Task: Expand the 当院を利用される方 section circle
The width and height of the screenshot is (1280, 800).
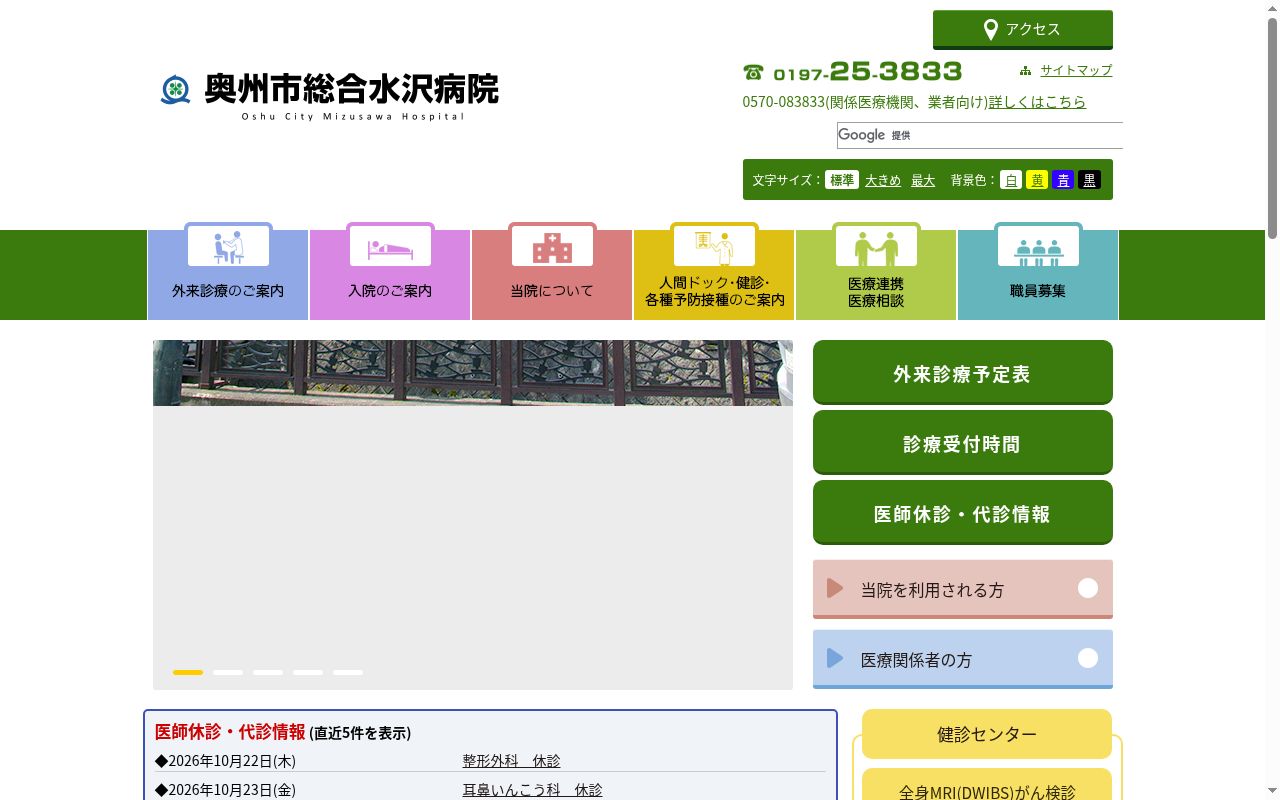Action: 1088,588
